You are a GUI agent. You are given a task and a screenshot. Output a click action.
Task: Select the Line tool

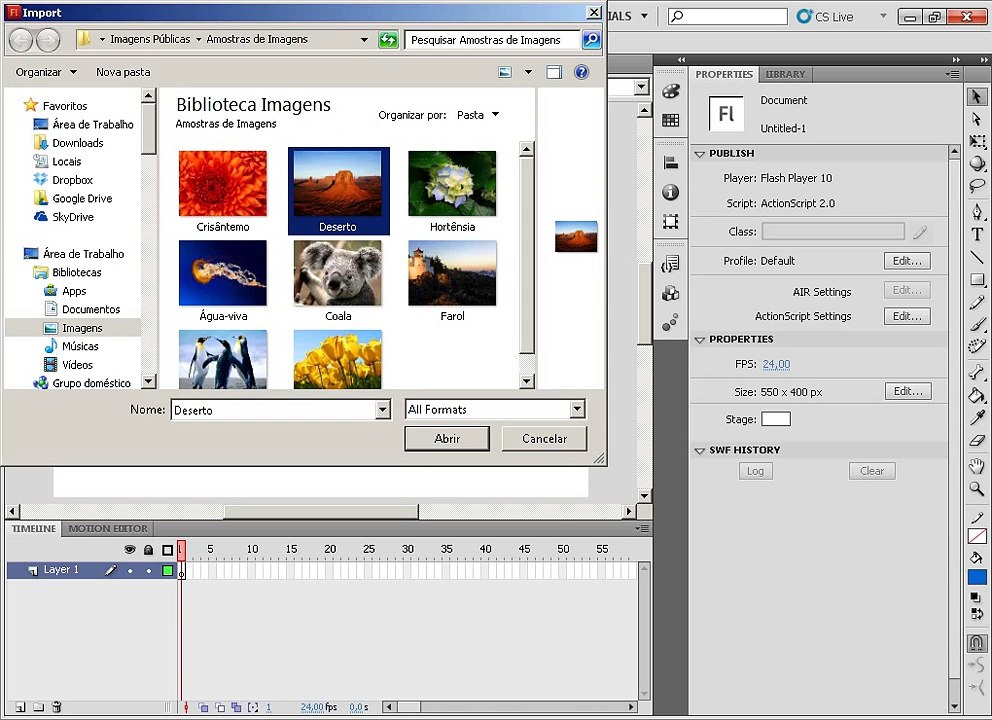point(977,257)
